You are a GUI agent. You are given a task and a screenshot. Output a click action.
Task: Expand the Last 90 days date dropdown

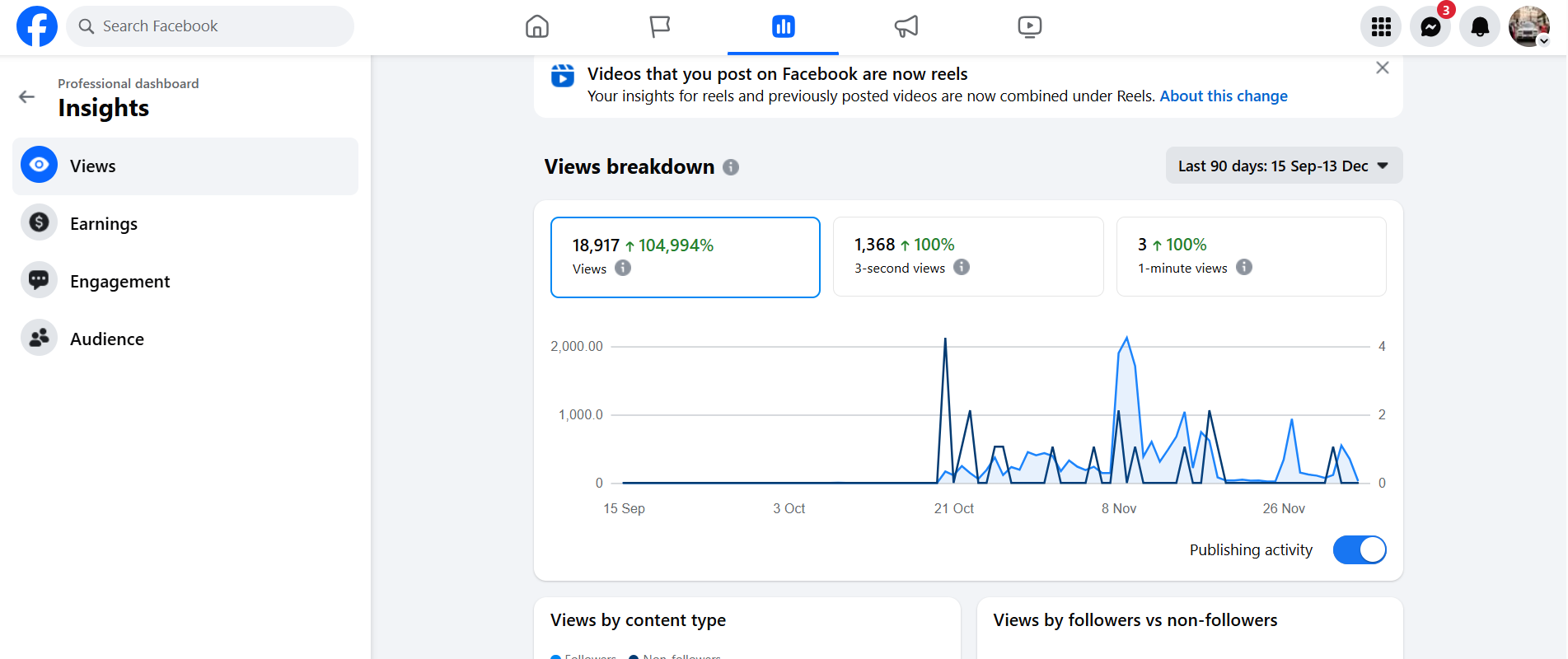click(x=1284, y=166)
